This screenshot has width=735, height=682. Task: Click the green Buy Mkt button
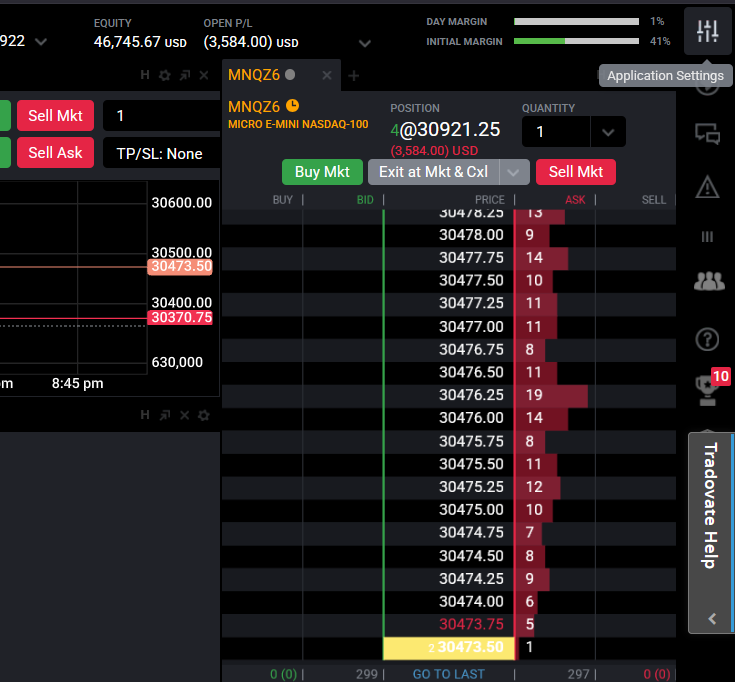pos(322,172)
